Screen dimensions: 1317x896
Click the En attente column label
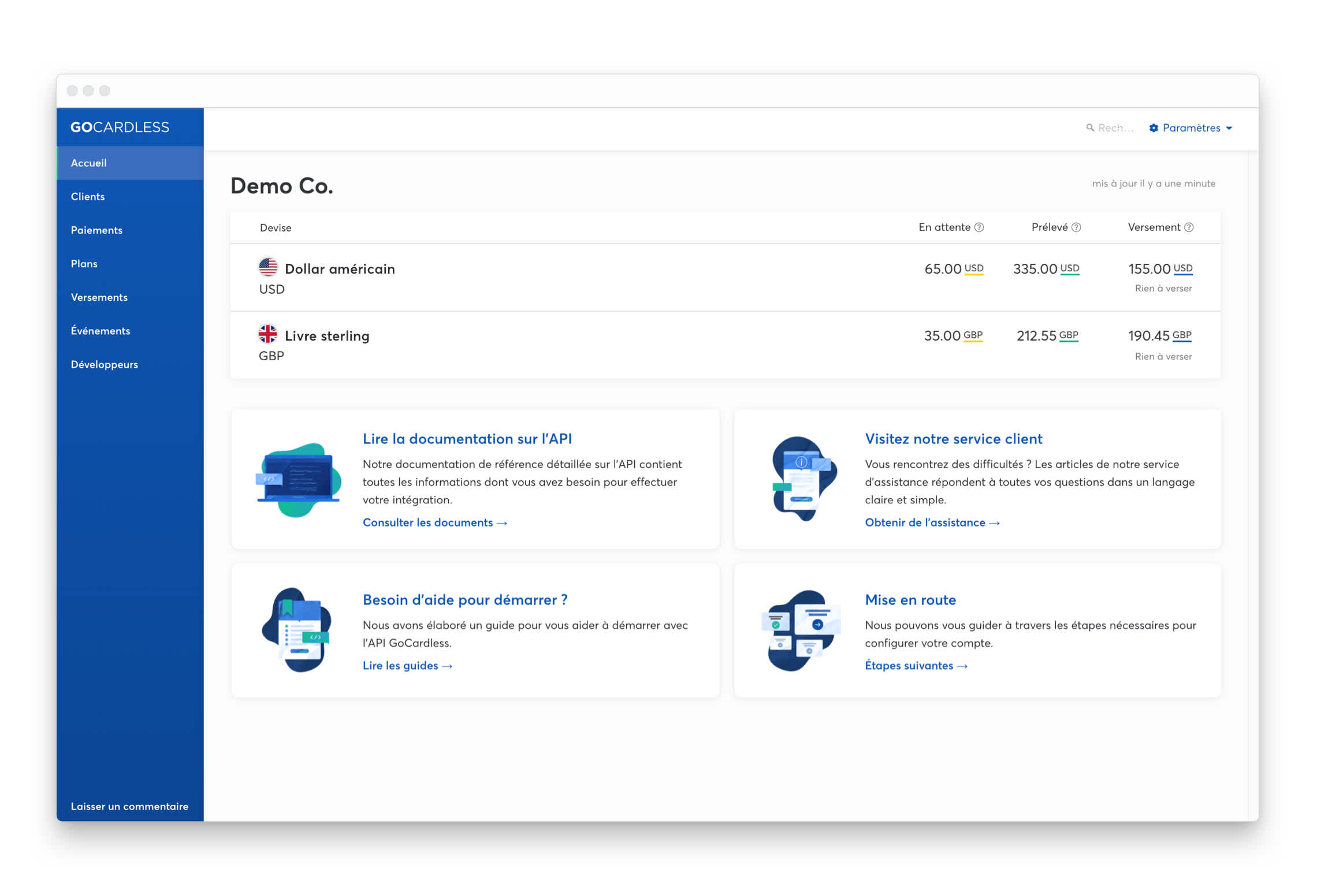[944, 227]
